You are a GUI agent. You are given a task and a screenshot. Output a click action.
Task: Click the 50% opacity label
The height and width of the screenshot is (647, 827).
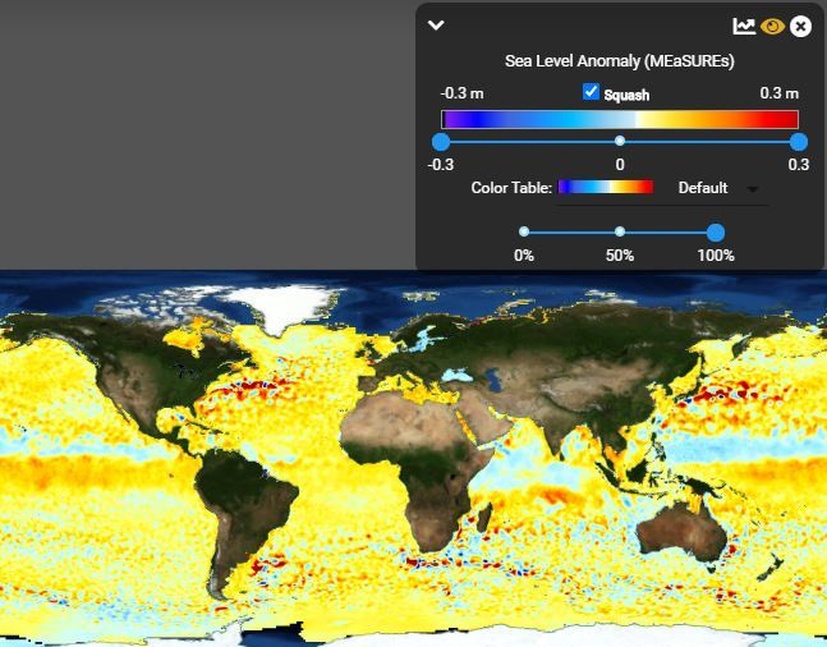click(x=620, y=256)
